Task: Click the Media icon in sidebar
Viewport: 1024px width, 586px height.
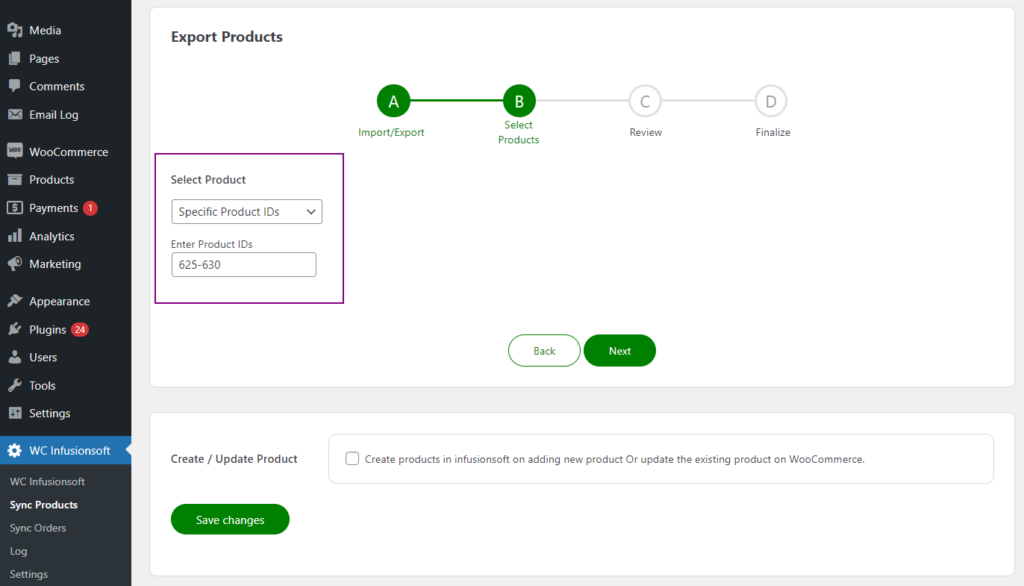Action: [14, 30]
